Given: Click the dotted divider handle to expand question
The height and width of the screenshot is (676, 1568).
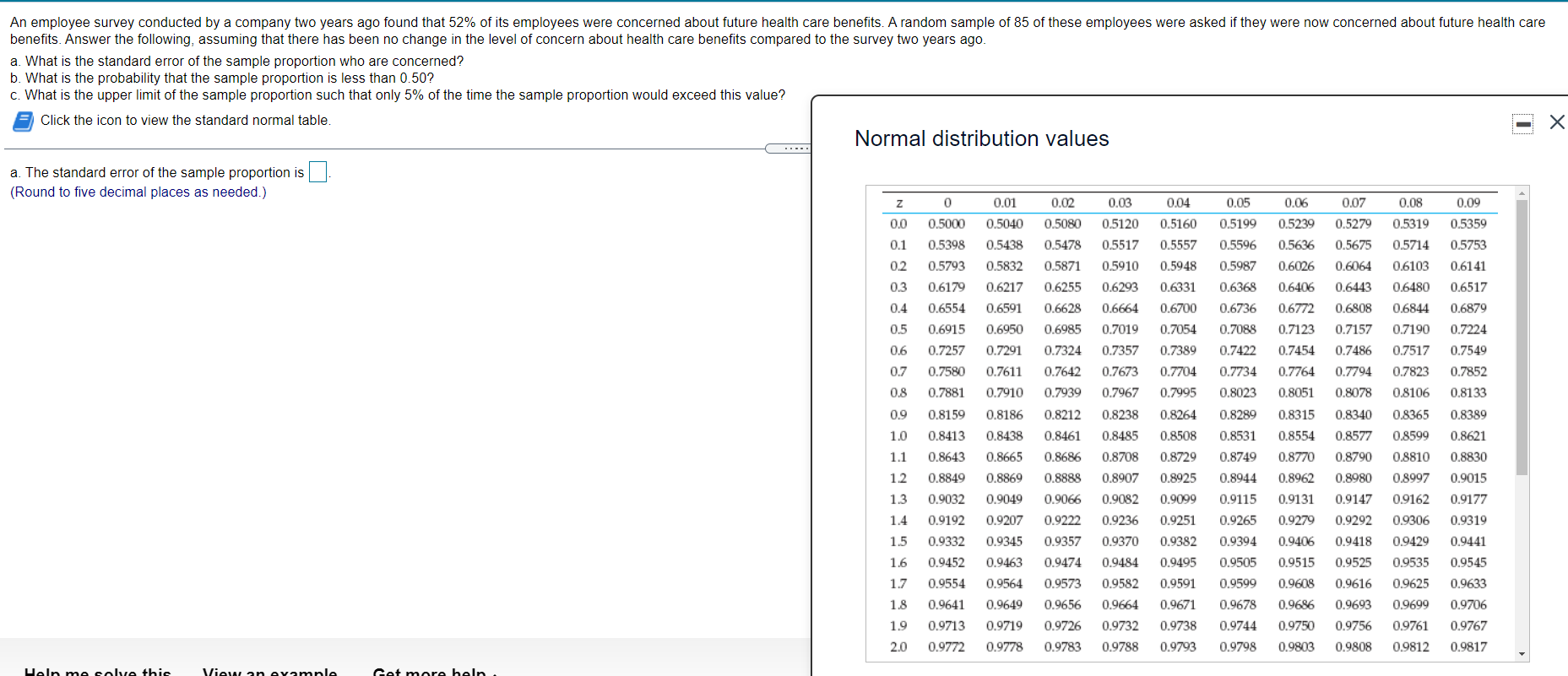Looking at the screenshot, I should [789, 149].
